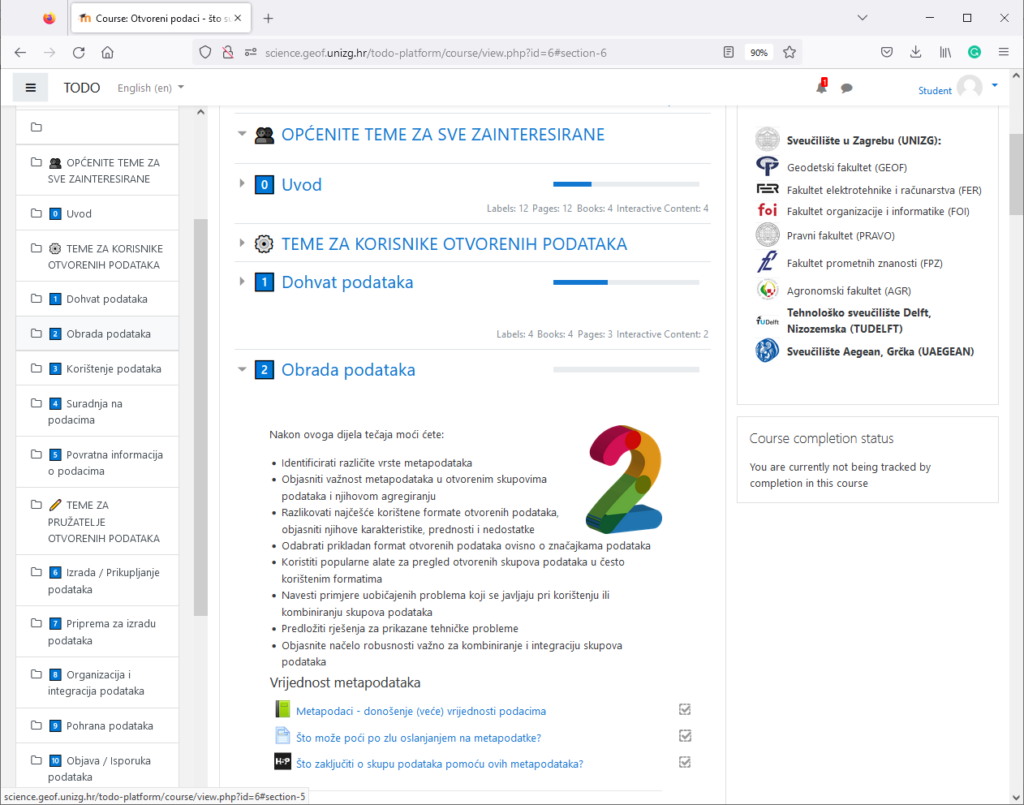Viewport: 1024px width, 805px height.
Task: Toggle completion for 'Što može poći po zlu'
Action: click(685, 736)
